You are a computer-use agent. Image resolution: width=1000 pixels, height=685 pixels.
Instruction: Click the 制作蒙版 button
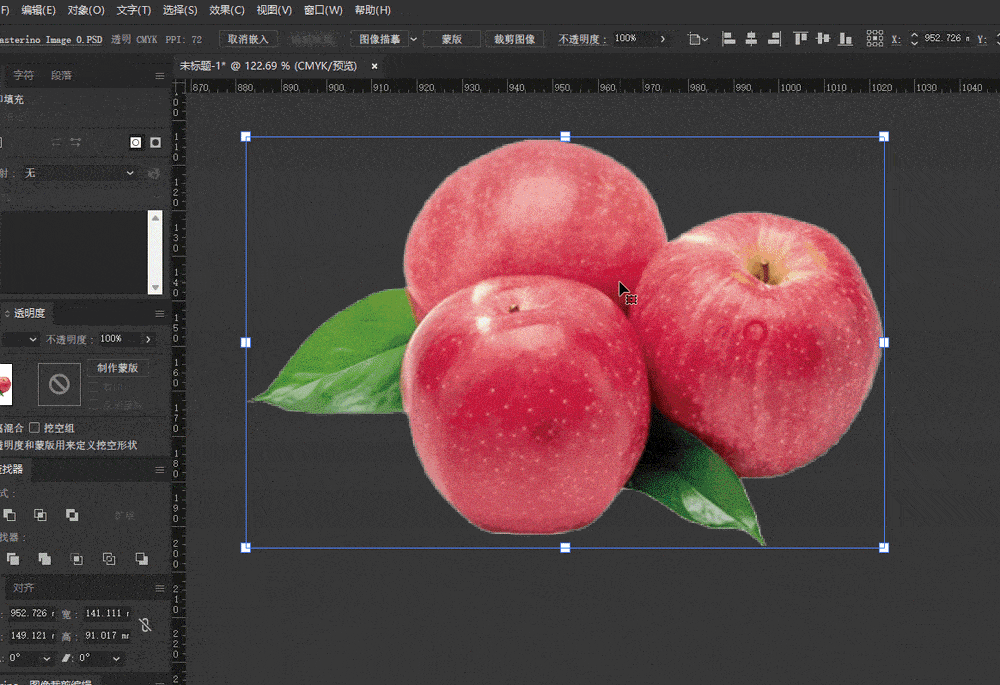tap(117, 368)
